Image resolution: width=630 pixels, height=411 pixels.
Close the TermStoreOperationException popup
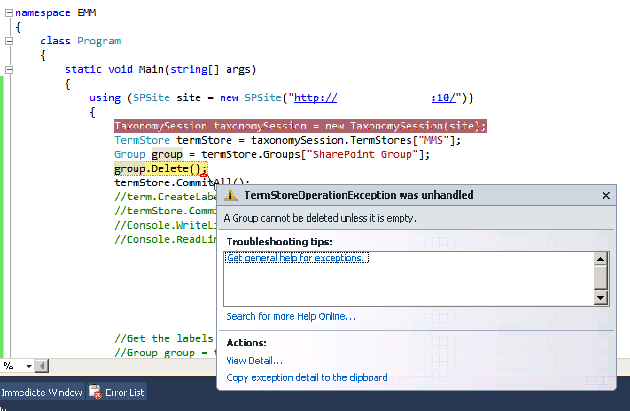click(x=606, y=196)
